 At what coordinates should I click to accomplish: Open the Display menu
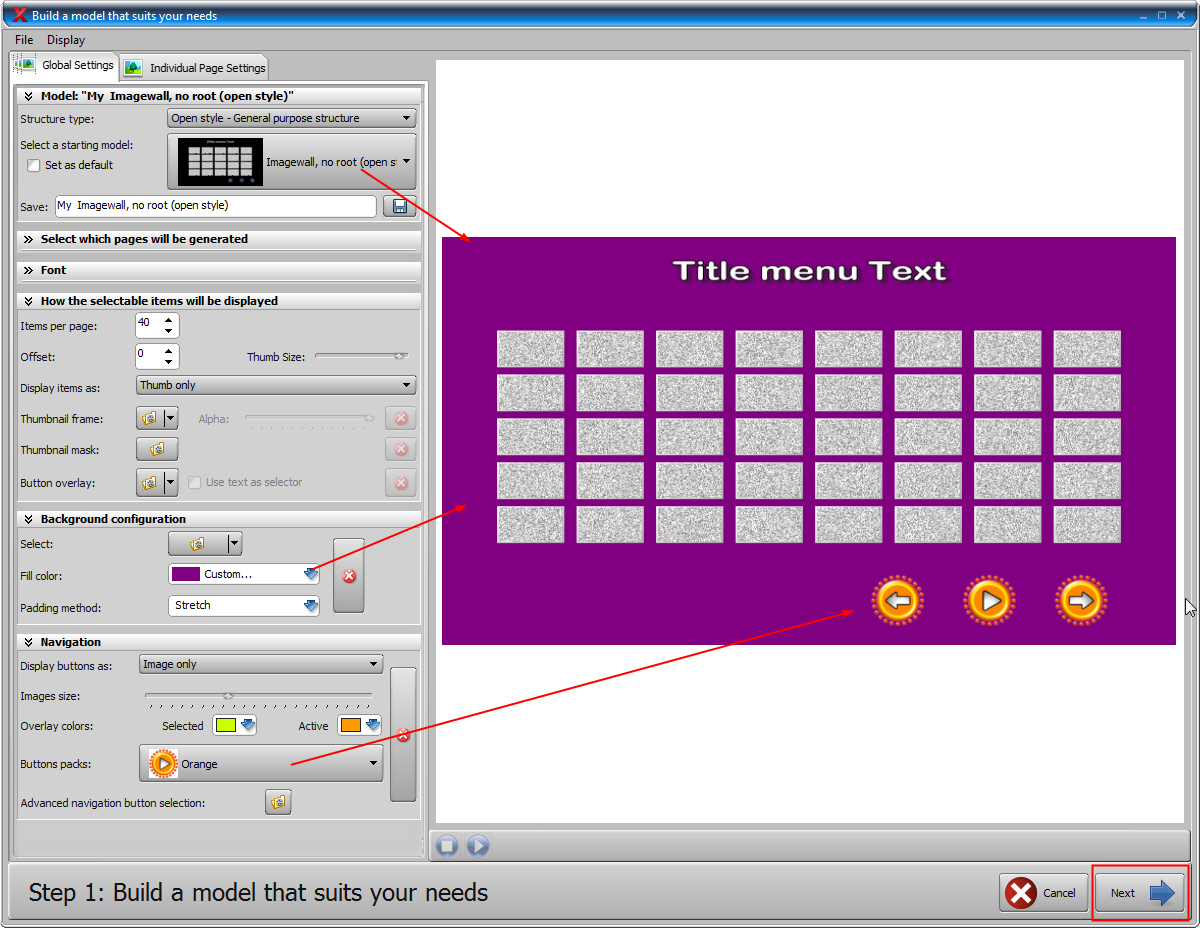(66, 40)
